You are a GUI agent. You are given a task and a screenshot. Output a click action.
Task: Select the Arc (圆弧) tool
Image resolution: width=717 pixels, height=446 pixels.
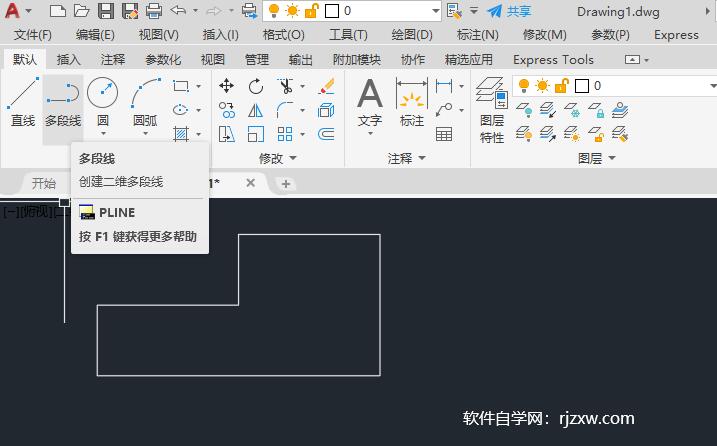click(x=145, y=102)
